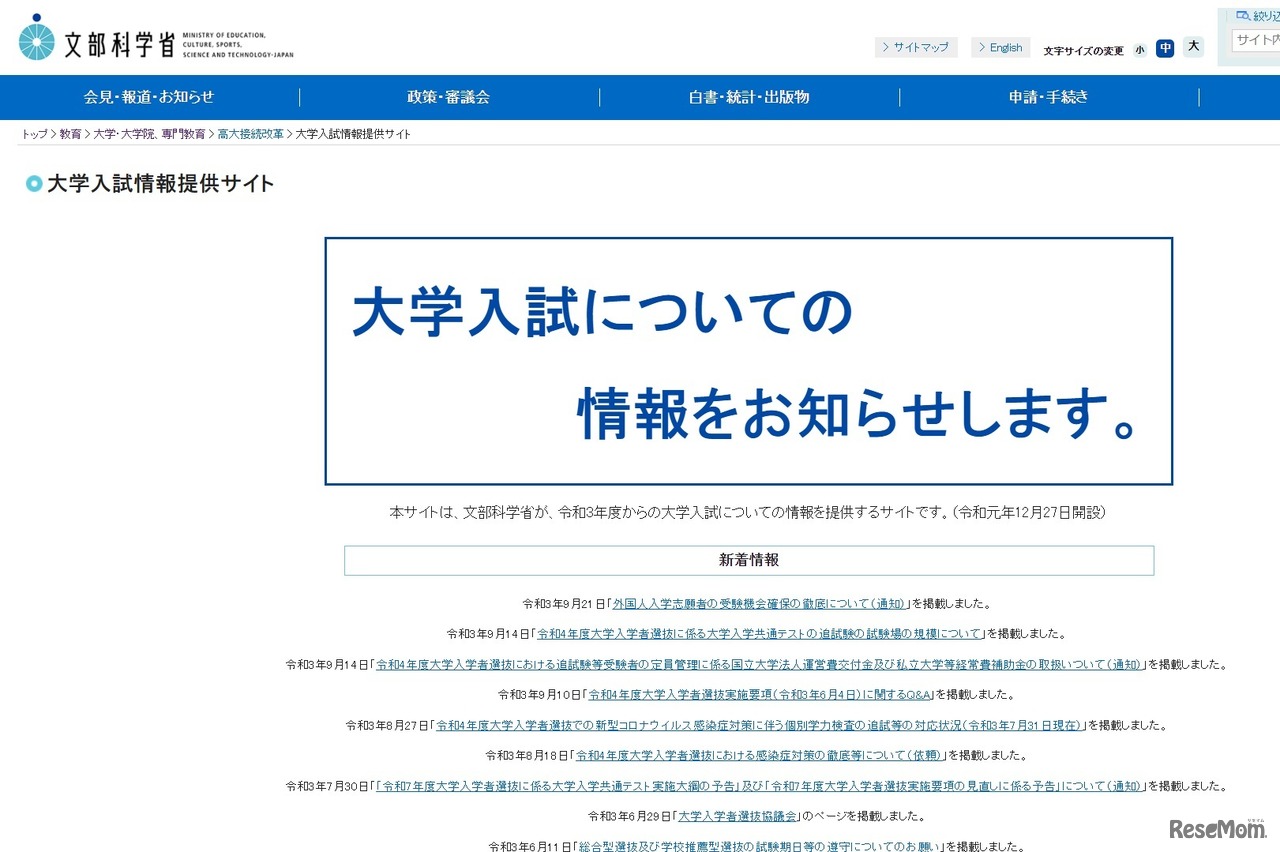
Task: Enlarge text using the 大 button
Action: [x=1192, y=46]
